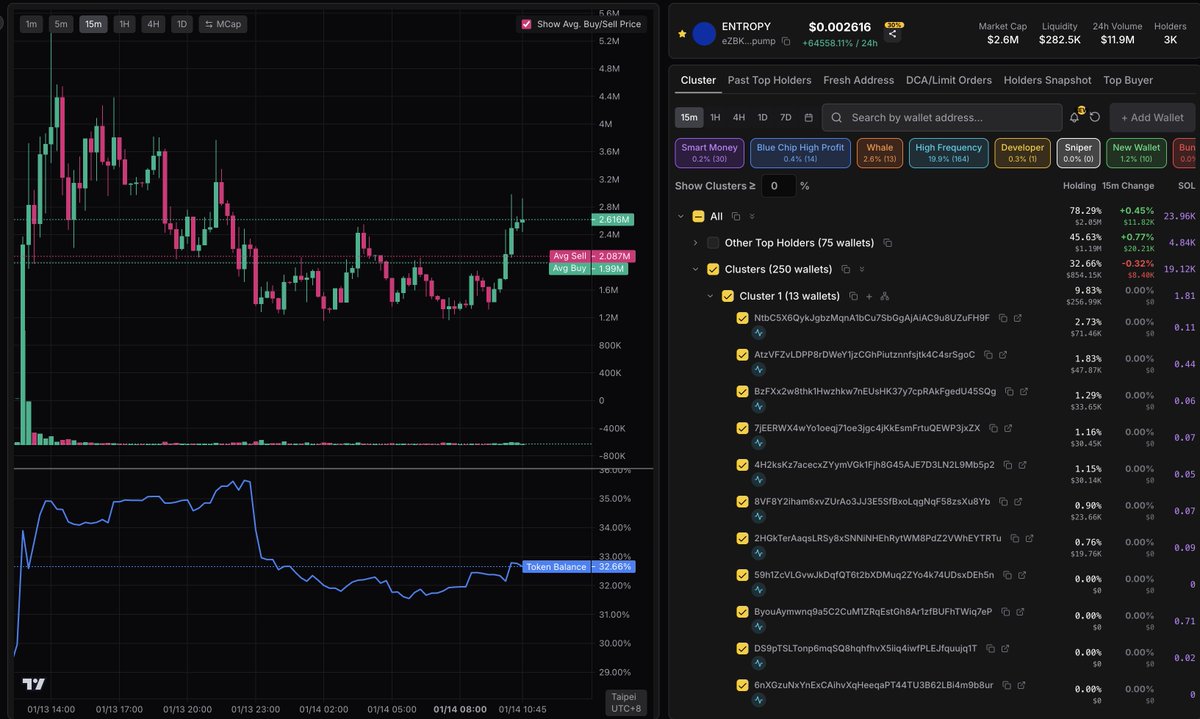This screenshot has width=1200, height=719.
Task: Switch to the Top Buyer tab
Action: 1128,80
